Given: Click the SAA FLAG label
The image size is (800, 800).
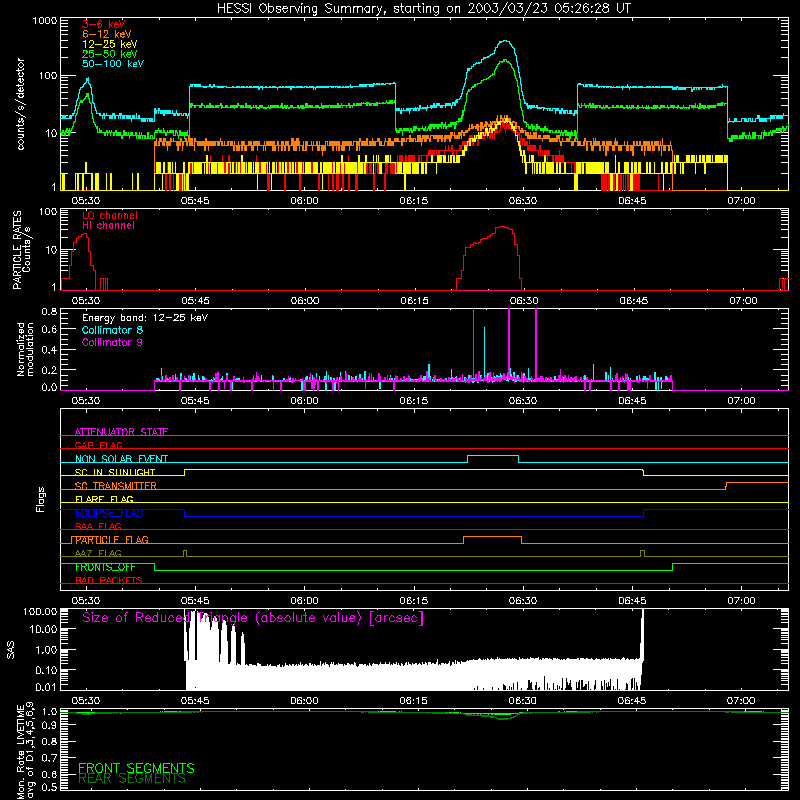Looking at the screenshot, I should click(98, 526).
